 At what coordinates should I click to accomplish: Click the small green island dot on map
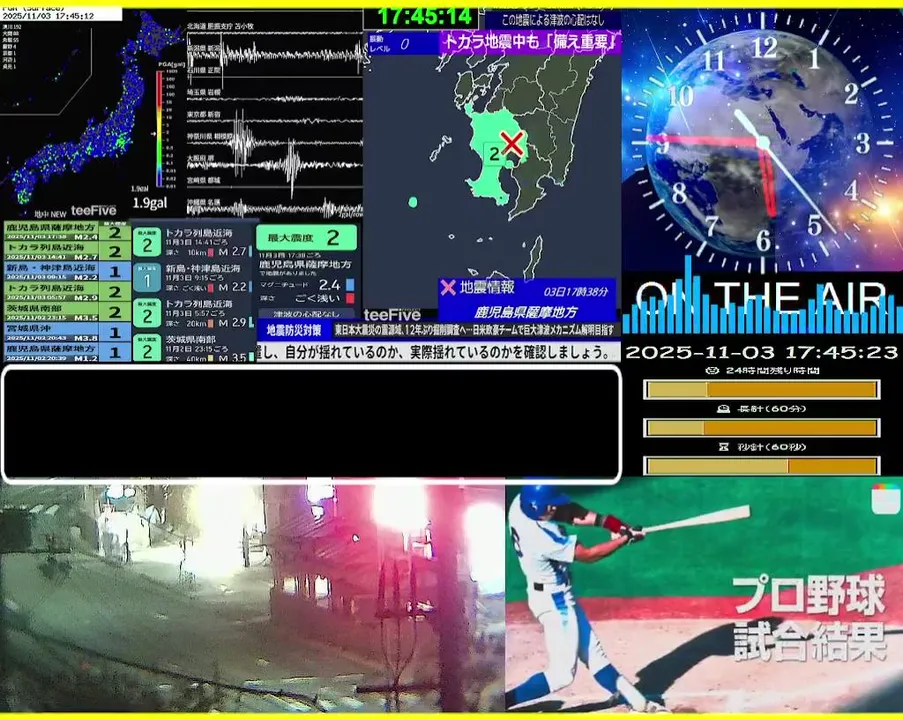point(412,202)
